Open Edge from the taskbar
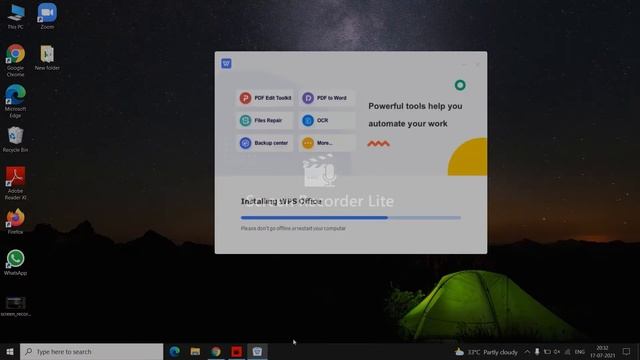The width and height of the screenshot is (640, 360). pos(175,351)
